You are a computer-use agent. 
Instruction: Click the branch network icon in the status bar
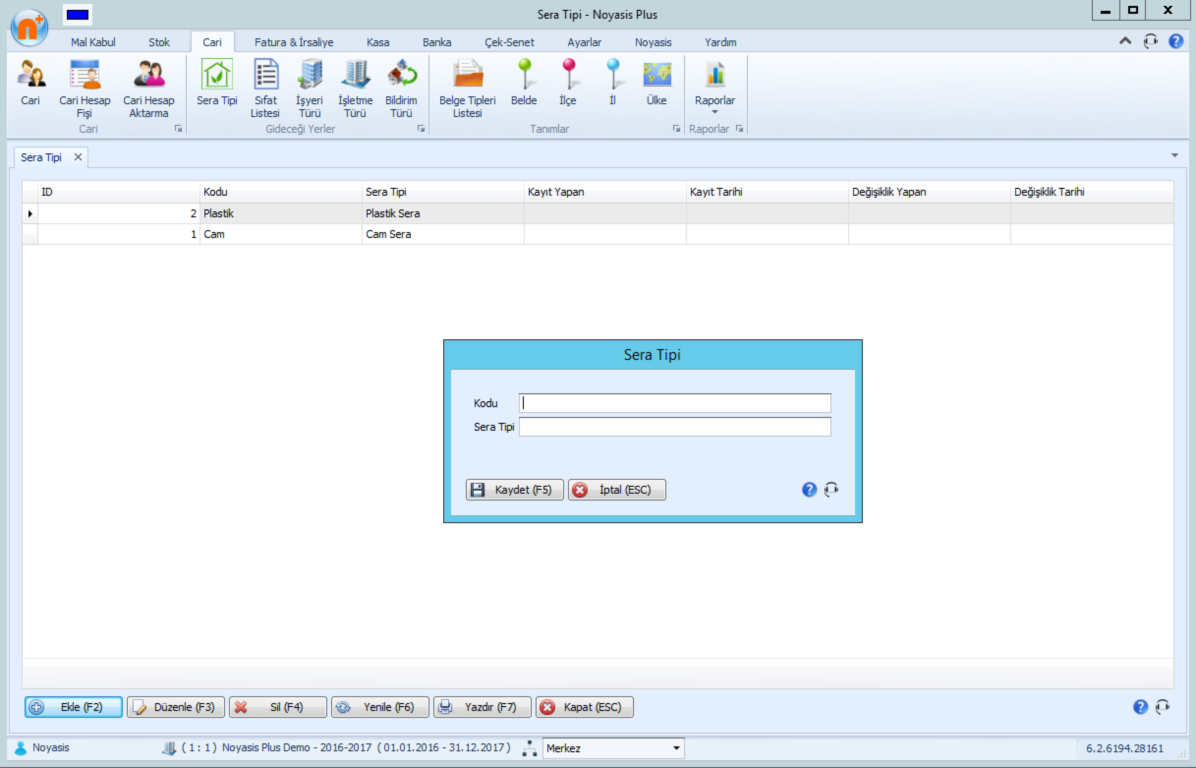[529, 748]
